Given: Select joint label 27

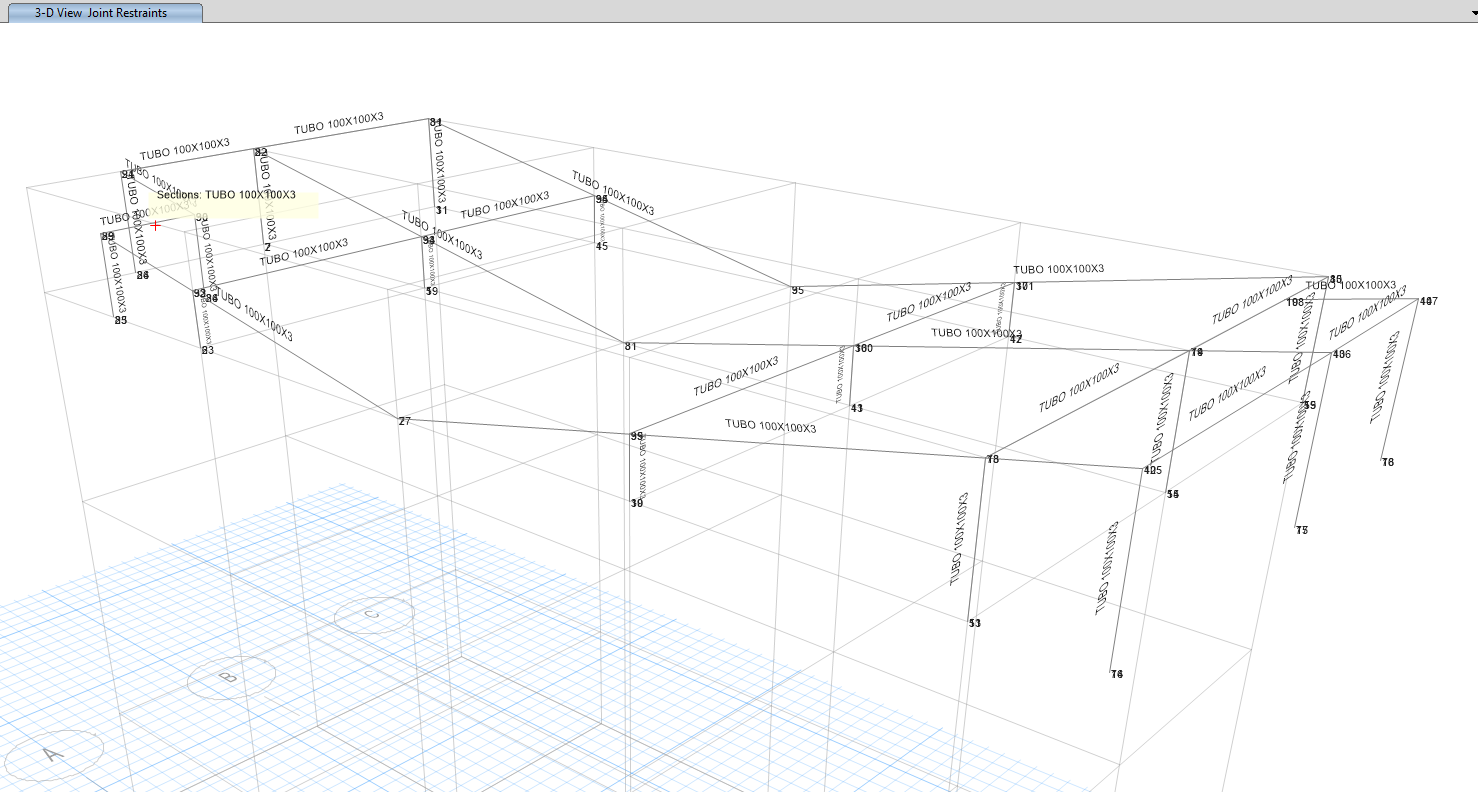Looking at the screenshot, I should (x=405, y=422).
